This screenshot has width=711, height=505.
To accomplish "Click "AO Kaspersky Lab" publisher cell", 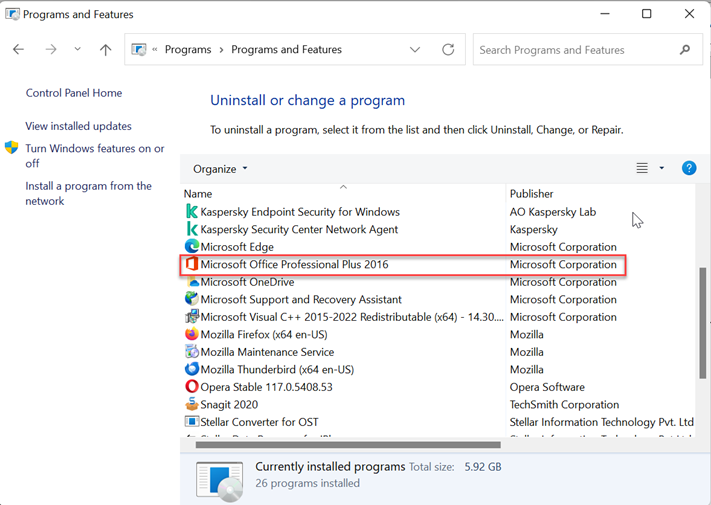I will (x=552, y=212).
